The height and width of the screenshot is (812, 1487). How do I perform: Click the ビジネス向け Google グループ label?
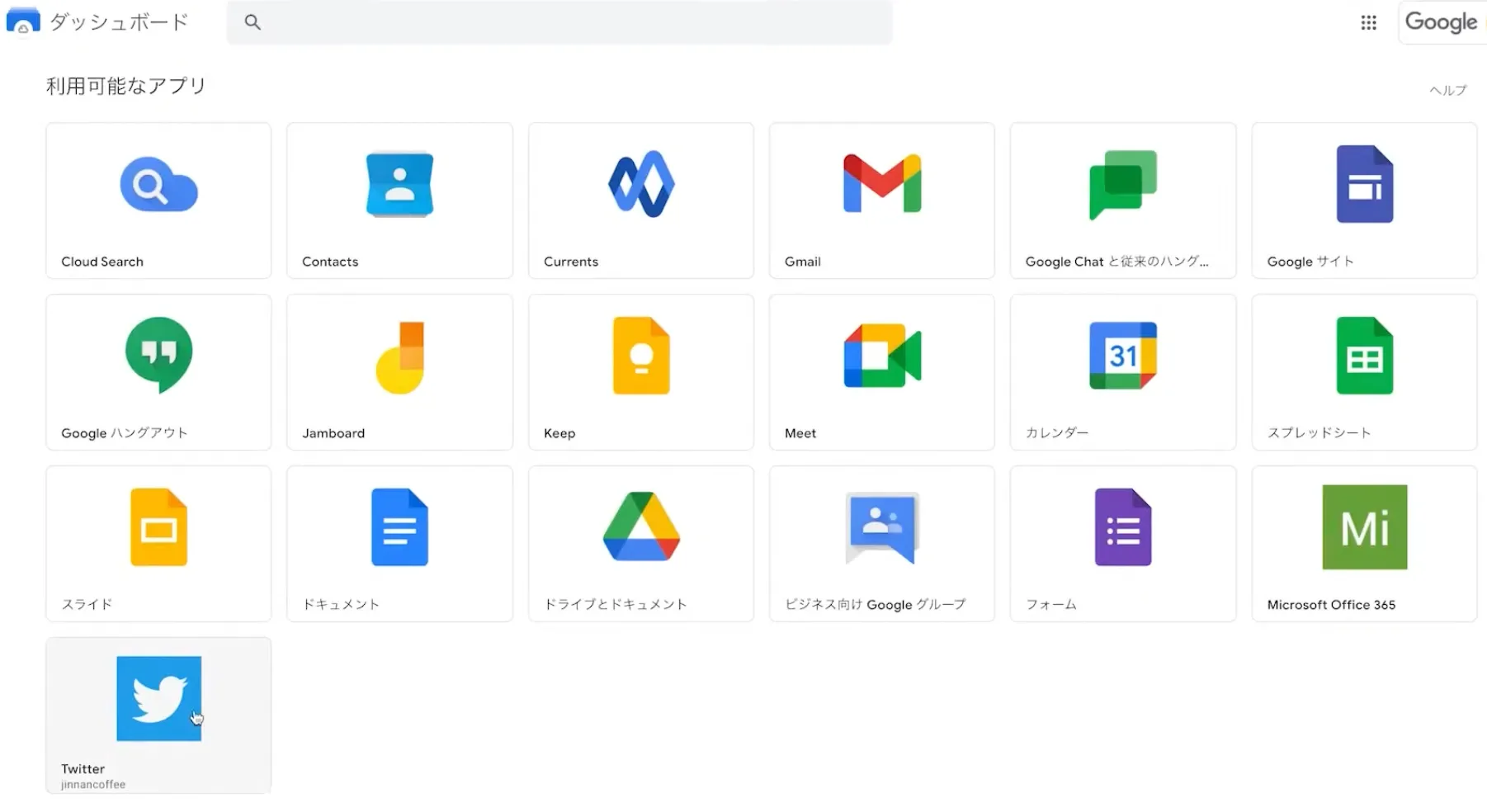pyautogui.click(x=876, y=604)
